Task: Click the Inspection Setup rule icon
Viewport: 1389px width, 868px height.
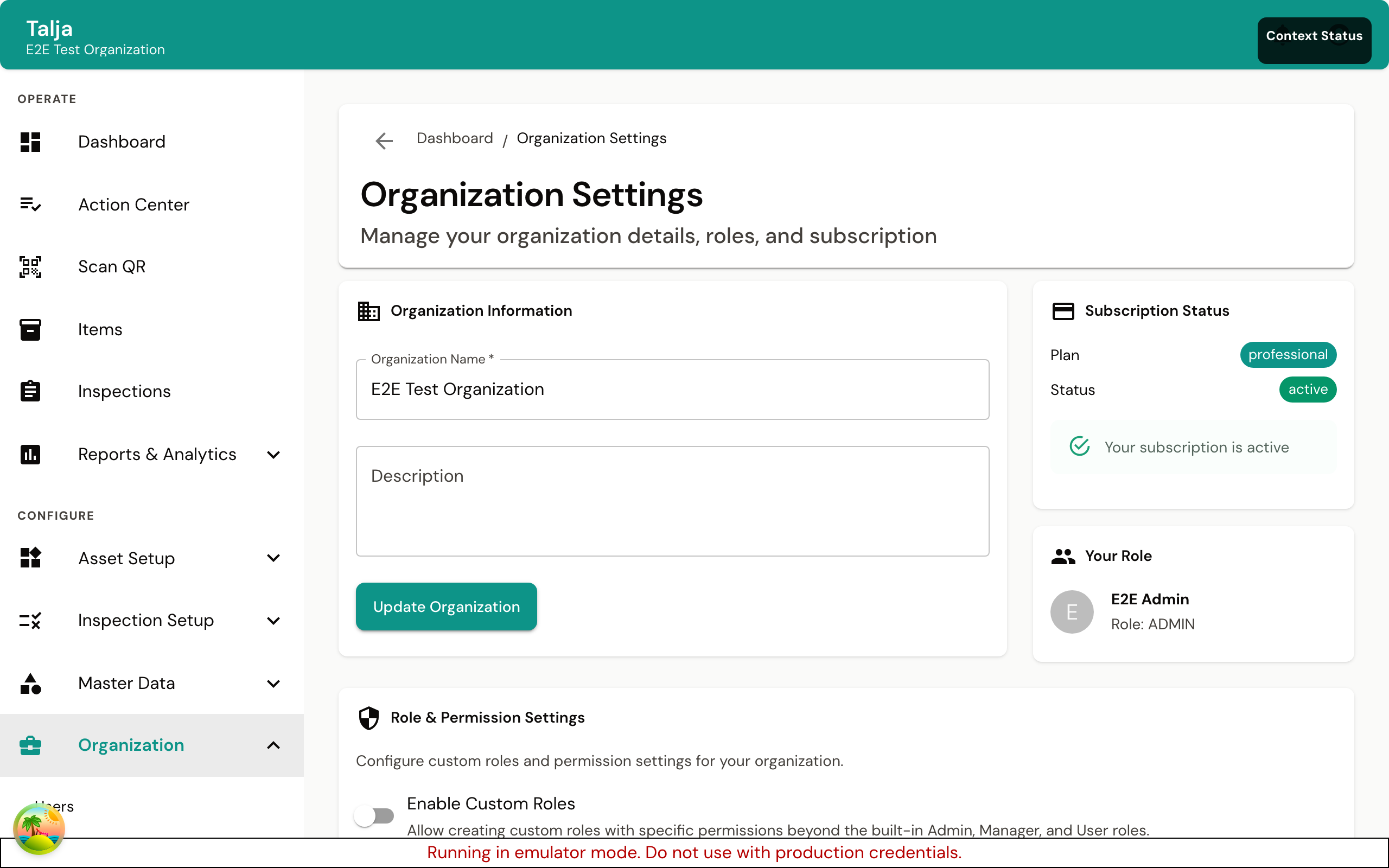Action: pyautogui.click(x=30, y=620)
